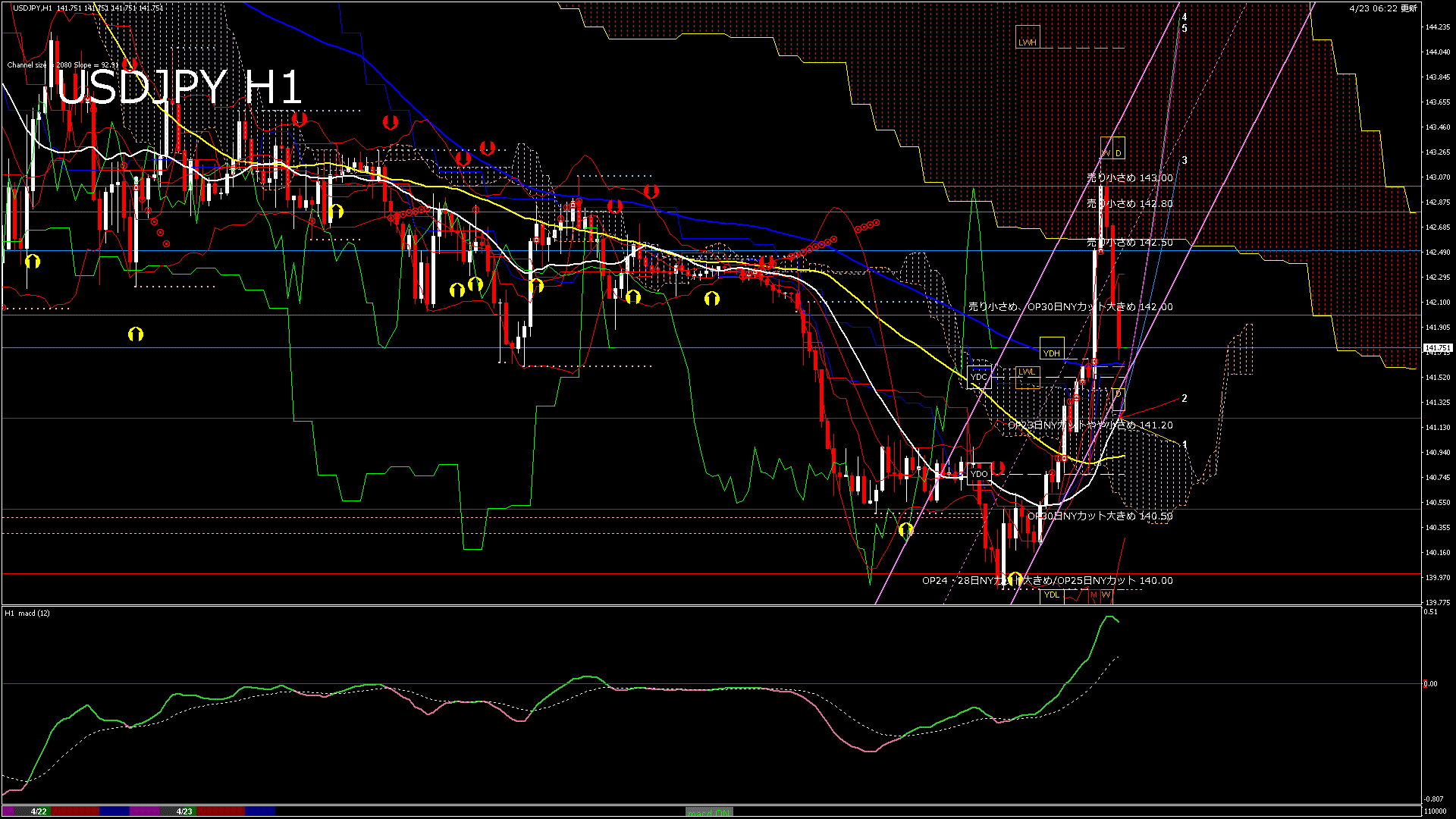The height and width of the screenshot is (819, 1456).
Task: Toggle the macd ON button
Action: click(x=709, y=811)
